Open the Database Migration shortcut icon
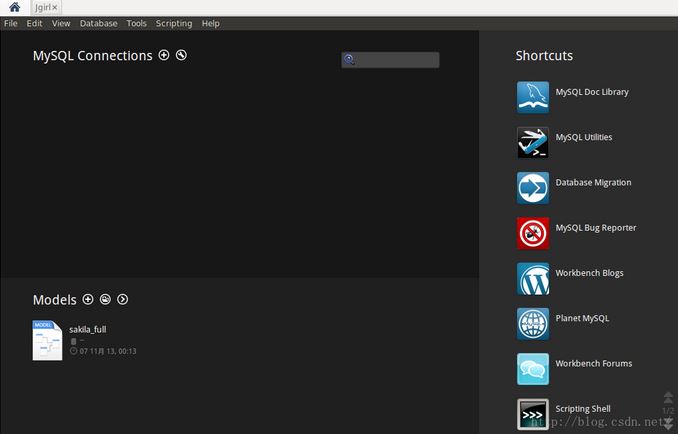678x434 pixels. [532, 188]
